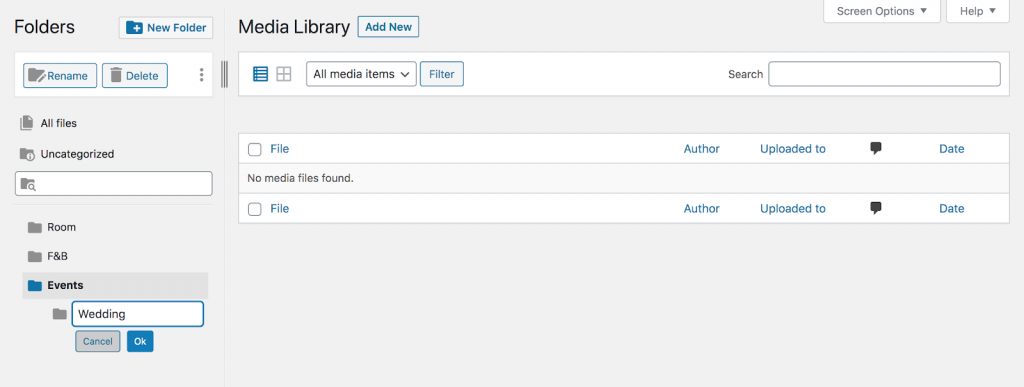
Task: Click the All files documents icon
Action: [26, 123]
